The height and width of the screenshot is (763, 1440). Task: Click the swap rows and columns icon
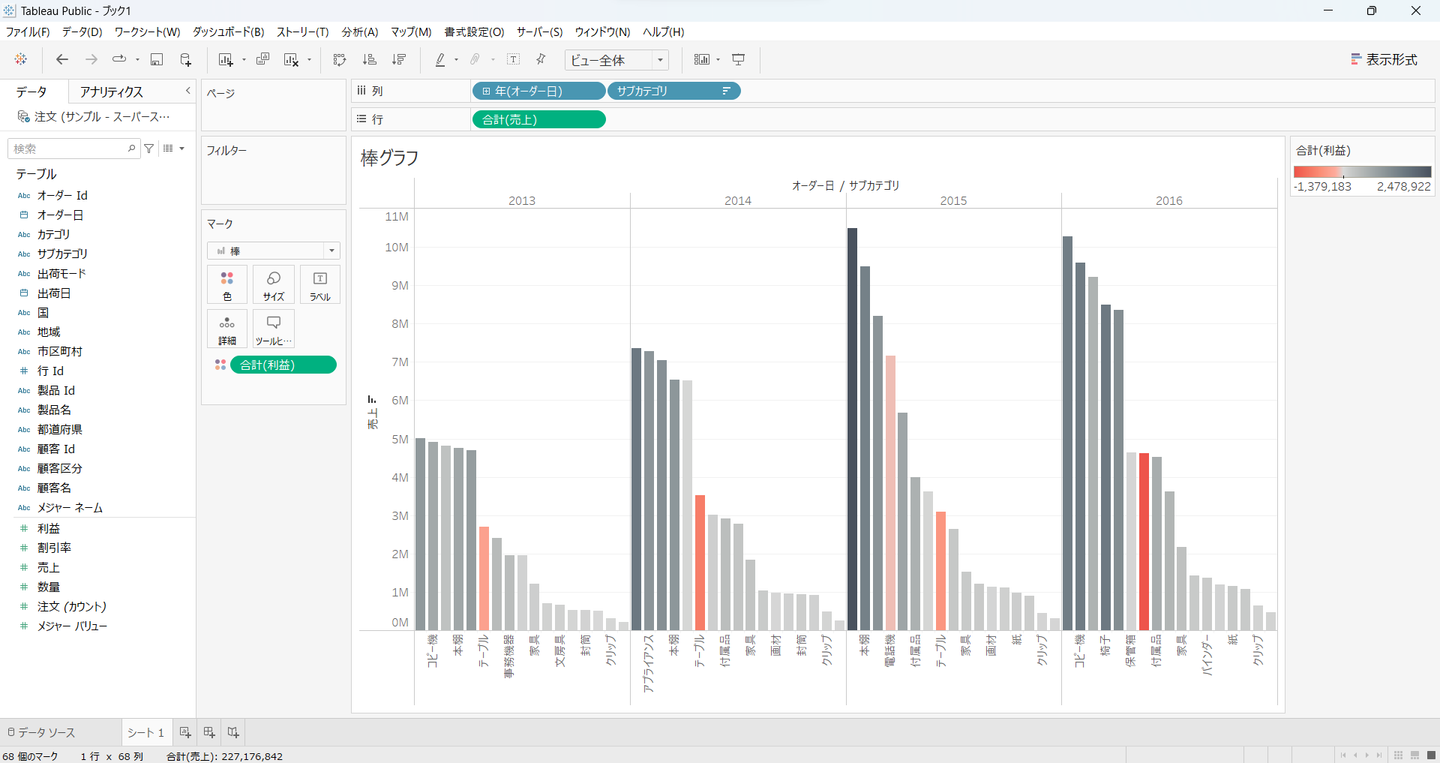click(x=340, y=60)
